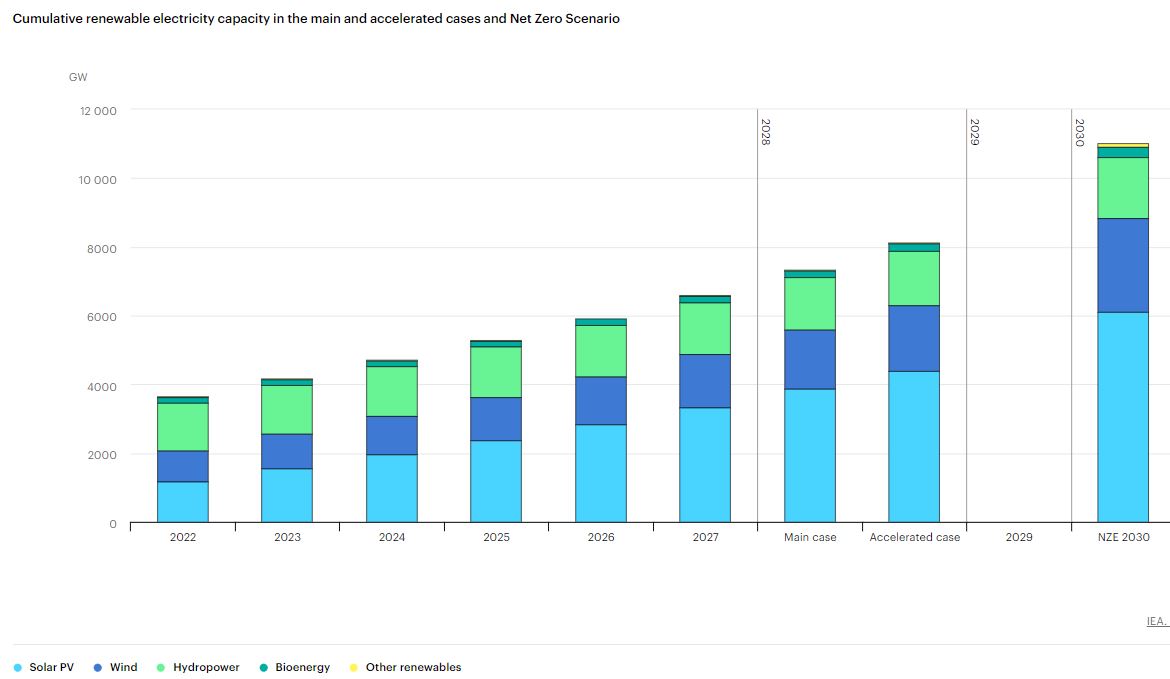1170x679 pixels.
Task: Select Solar PV segment of 2027 bar
Action: [705, 464]
